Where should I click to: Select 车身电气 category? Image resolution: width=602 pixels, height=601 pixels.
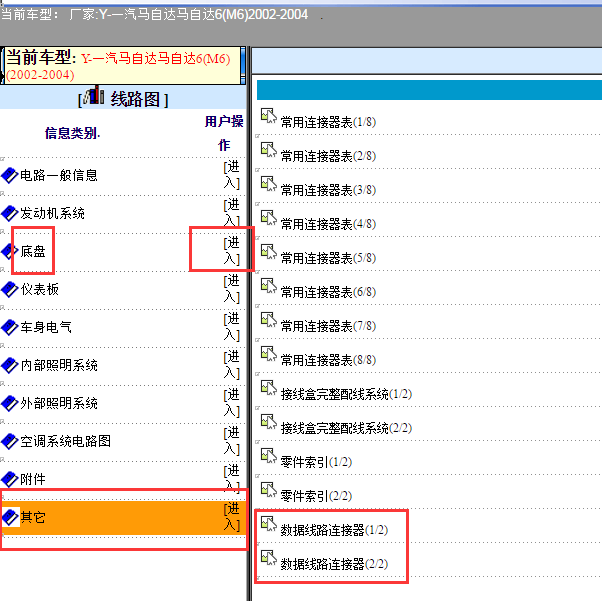click(x=46, y=328)
